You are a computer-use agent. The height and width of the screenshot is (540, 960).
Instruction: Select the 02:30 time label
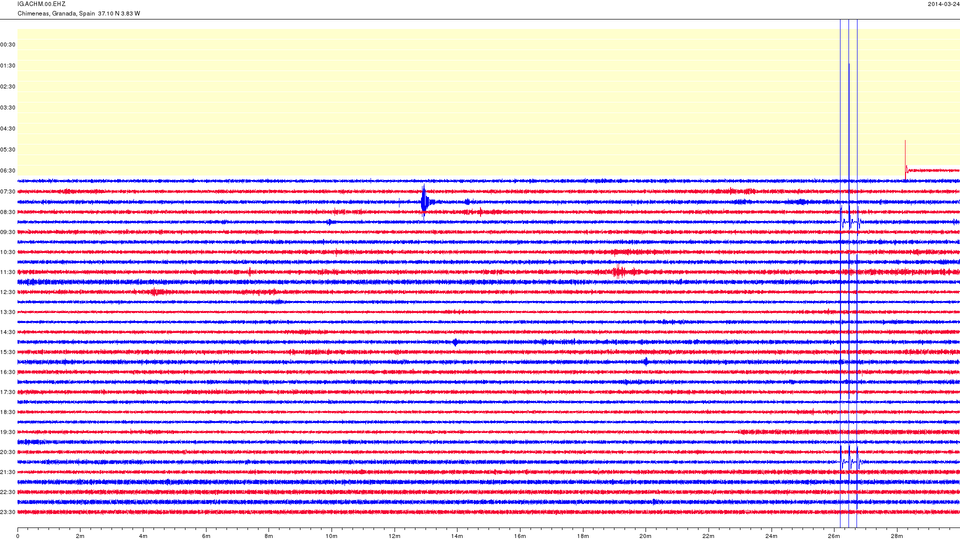click(8, 86)
